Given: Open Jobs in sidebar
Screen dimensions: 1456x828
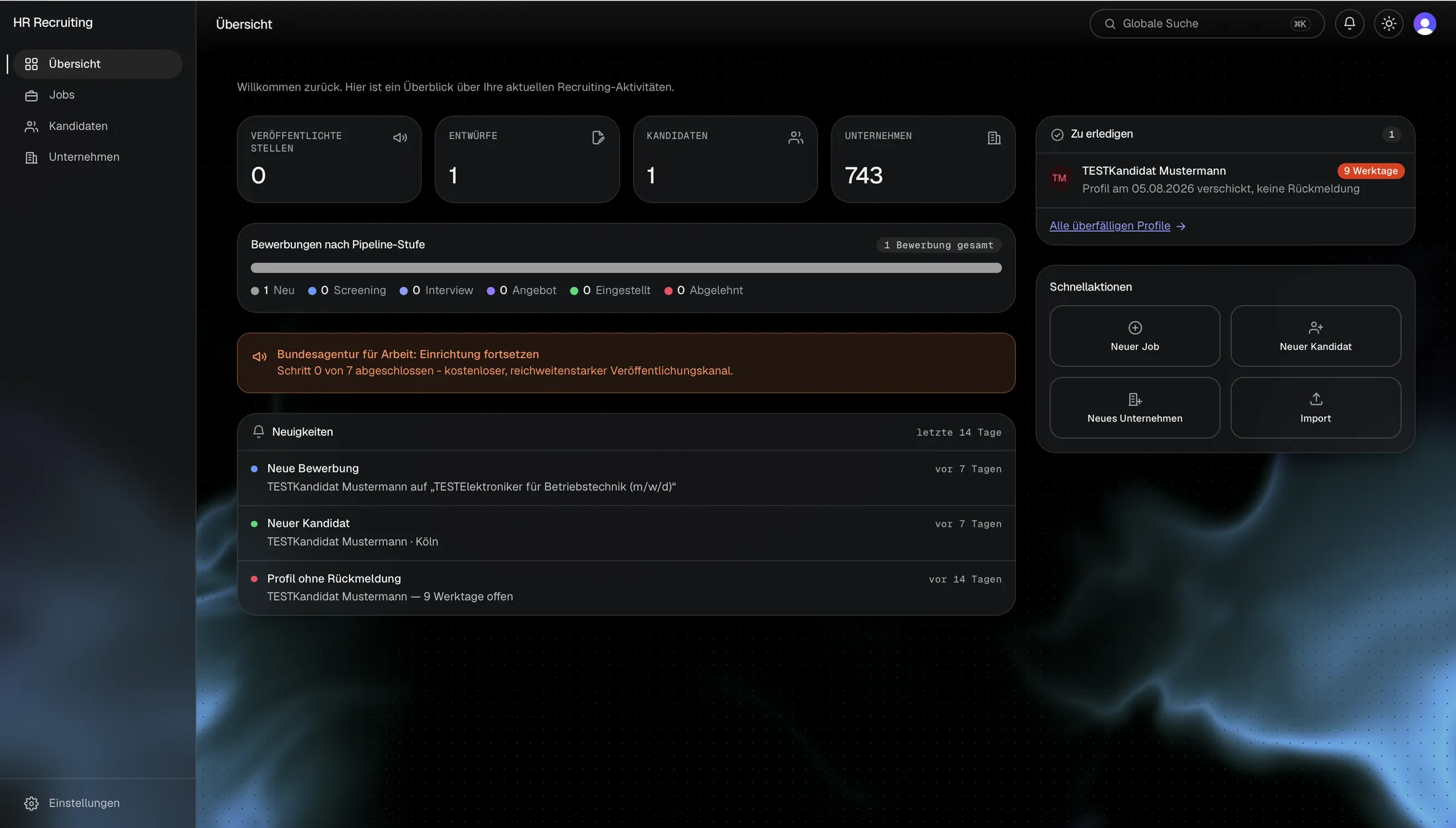Looking at the screenshot, I should tap(97, 95).
